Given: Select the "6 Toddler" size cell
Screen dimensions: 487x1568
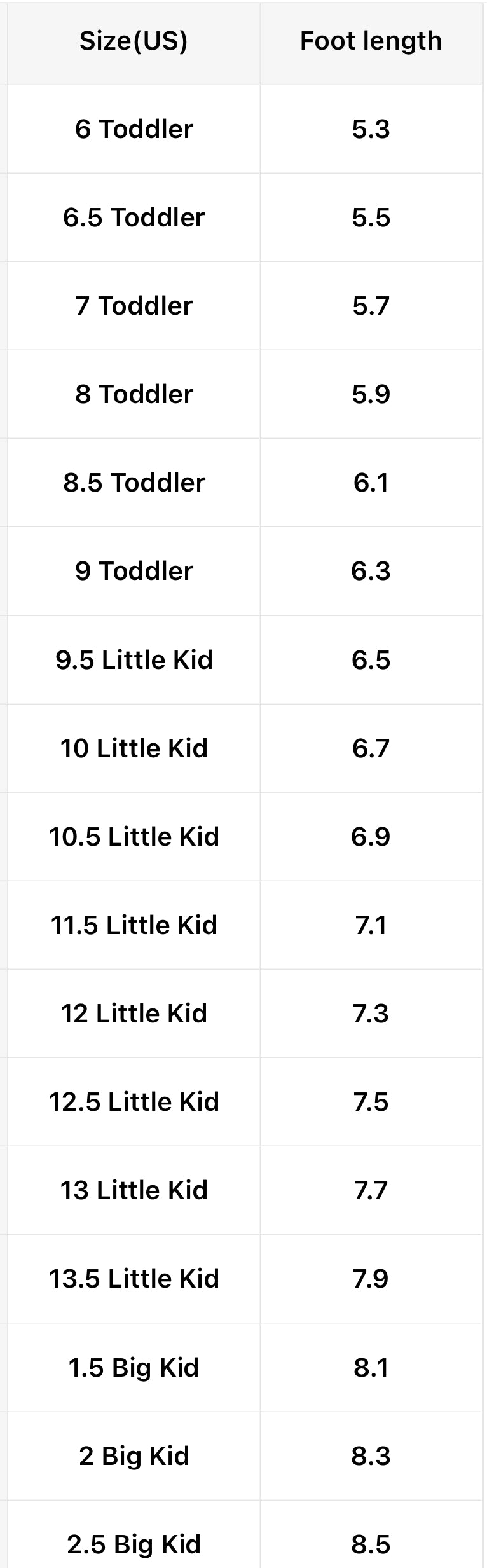Looking at the screenshot, I should click(x=134, y=129).
